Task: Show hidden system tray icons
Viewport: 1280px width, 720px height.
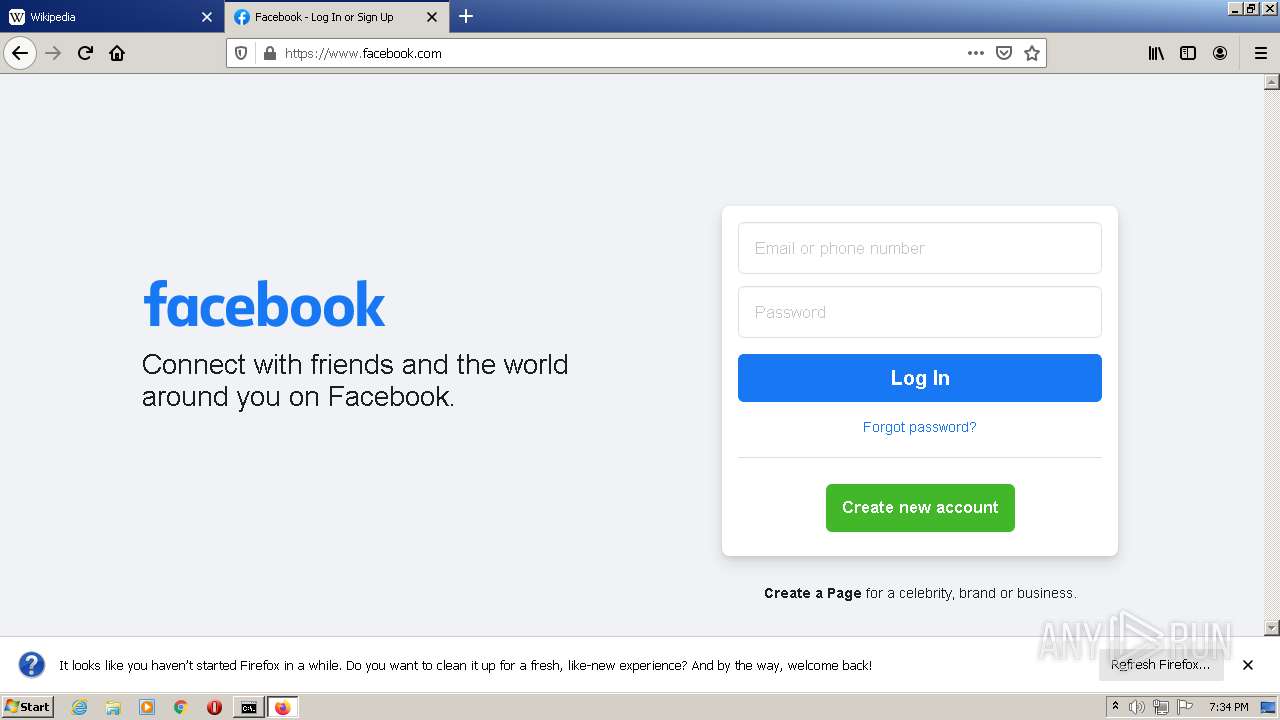Action: (1116, 707)
